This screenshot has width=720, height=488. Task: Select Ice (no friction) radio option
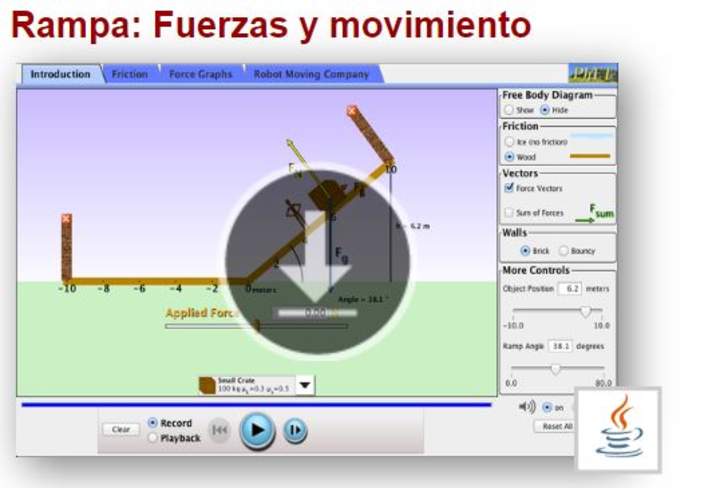[509, 142]
